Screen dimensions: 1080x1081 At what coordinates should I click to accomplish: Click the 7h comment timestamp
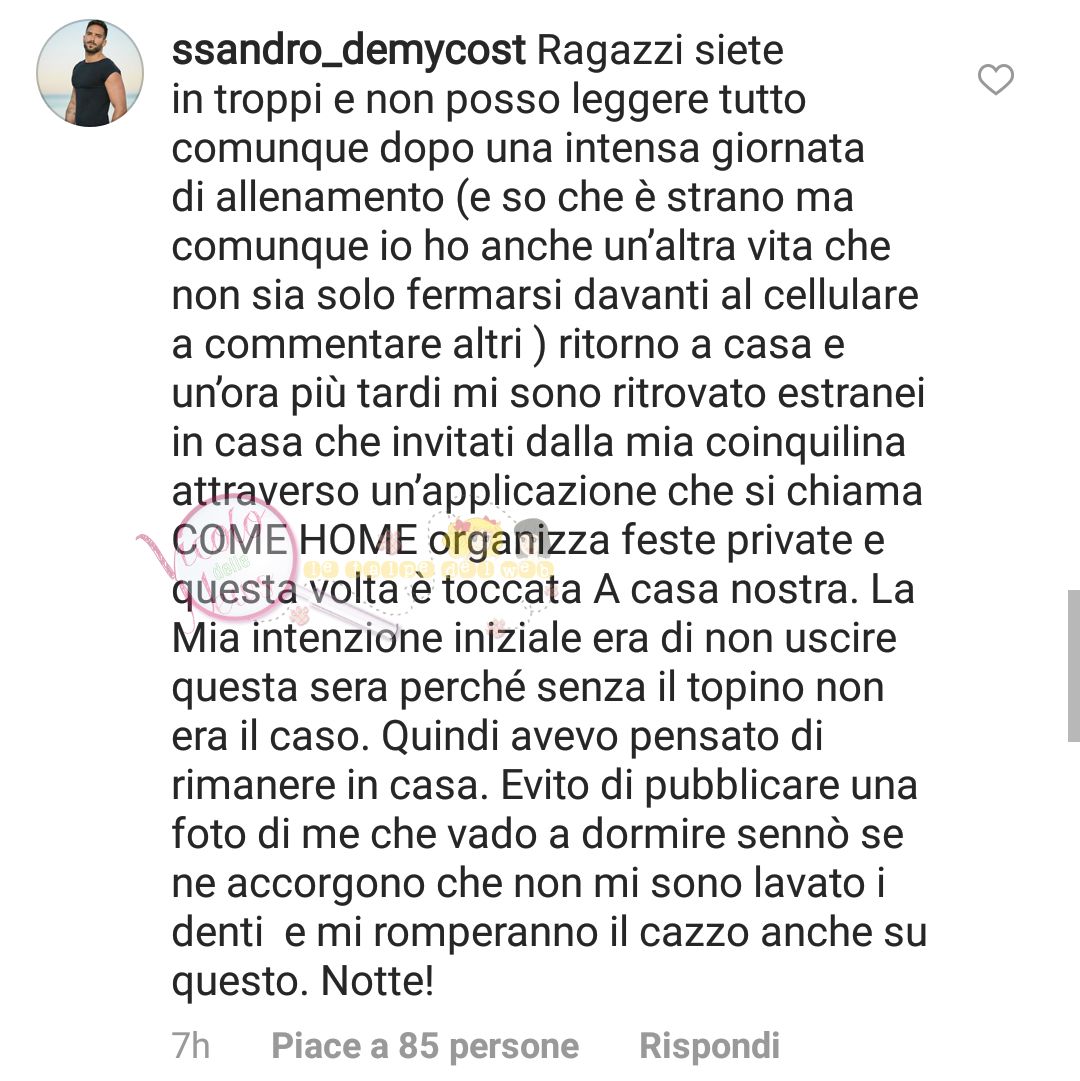coord(191,1046)
